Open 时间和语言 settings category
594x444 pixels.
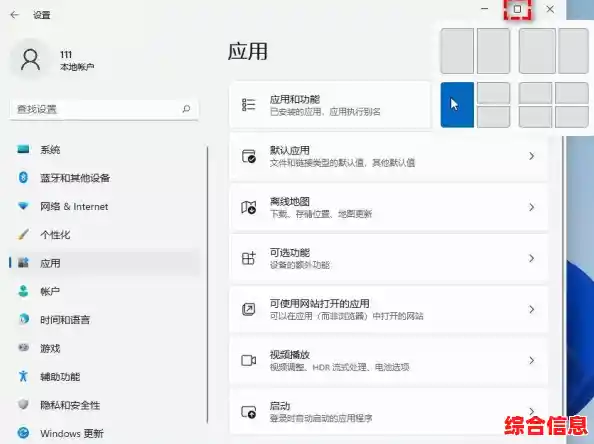pos(65,320)
